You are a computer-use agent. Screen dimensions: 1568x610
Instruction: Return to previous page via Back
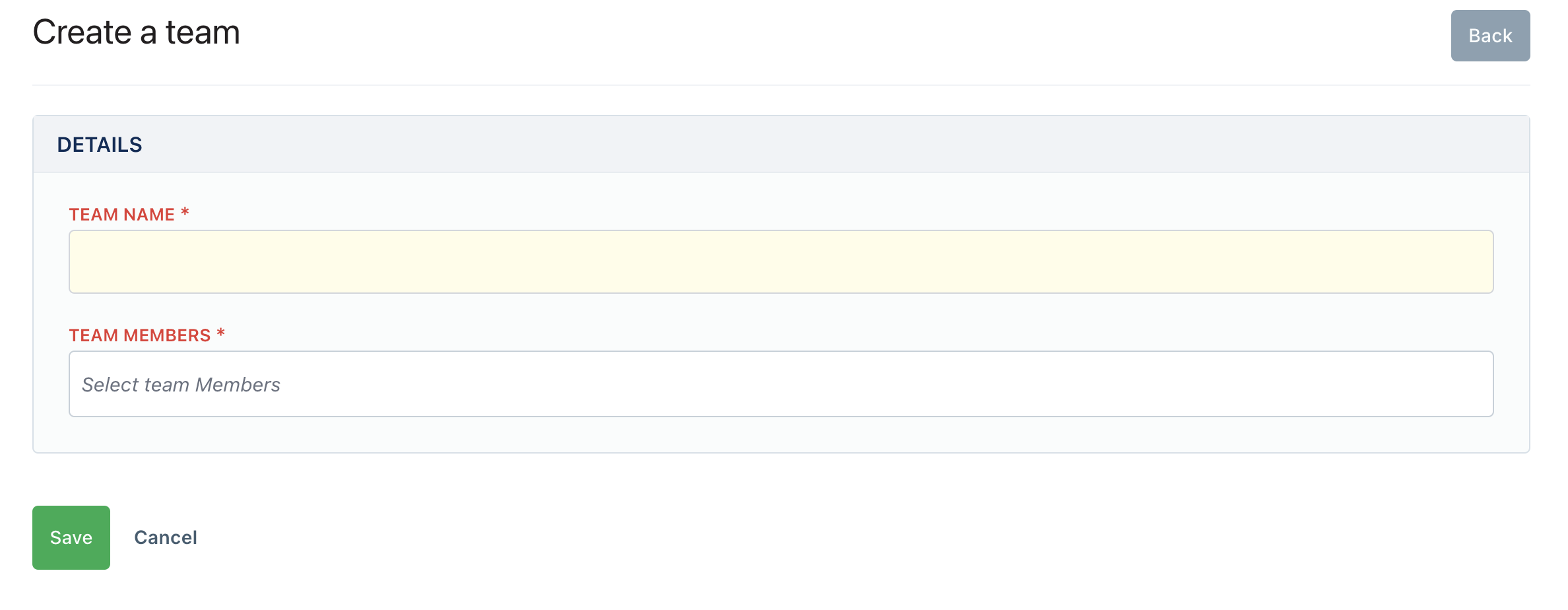coord(1490,36)
